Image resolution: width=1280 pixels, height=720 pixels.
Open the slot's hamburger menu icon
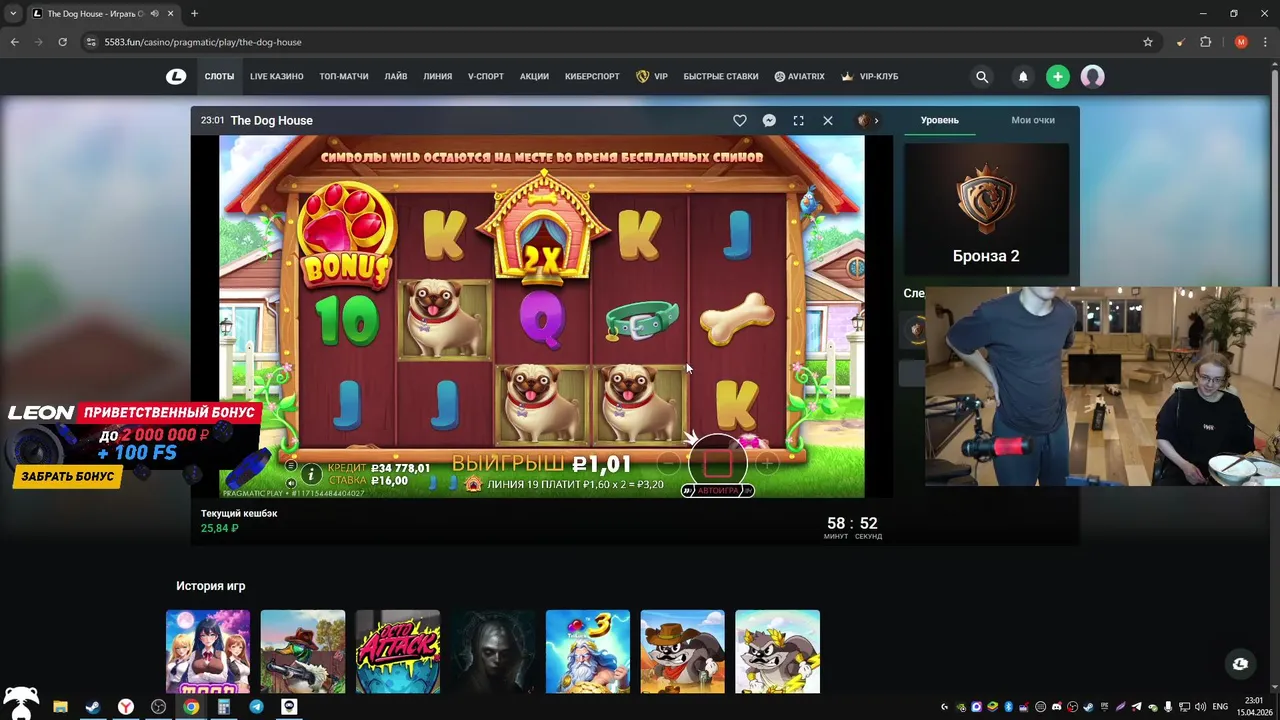point(291,465)
